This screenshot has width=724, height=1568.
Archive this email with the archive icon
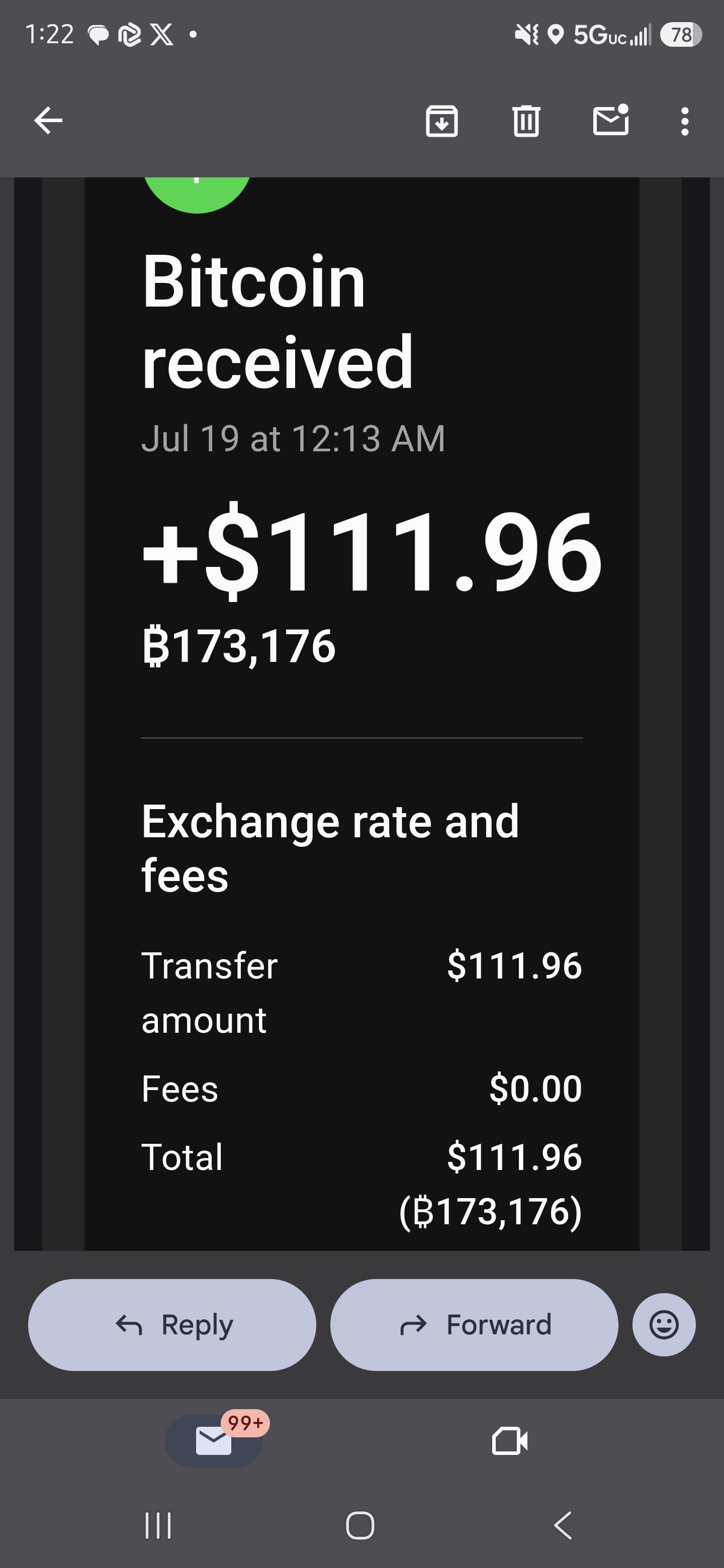(441, 121)
